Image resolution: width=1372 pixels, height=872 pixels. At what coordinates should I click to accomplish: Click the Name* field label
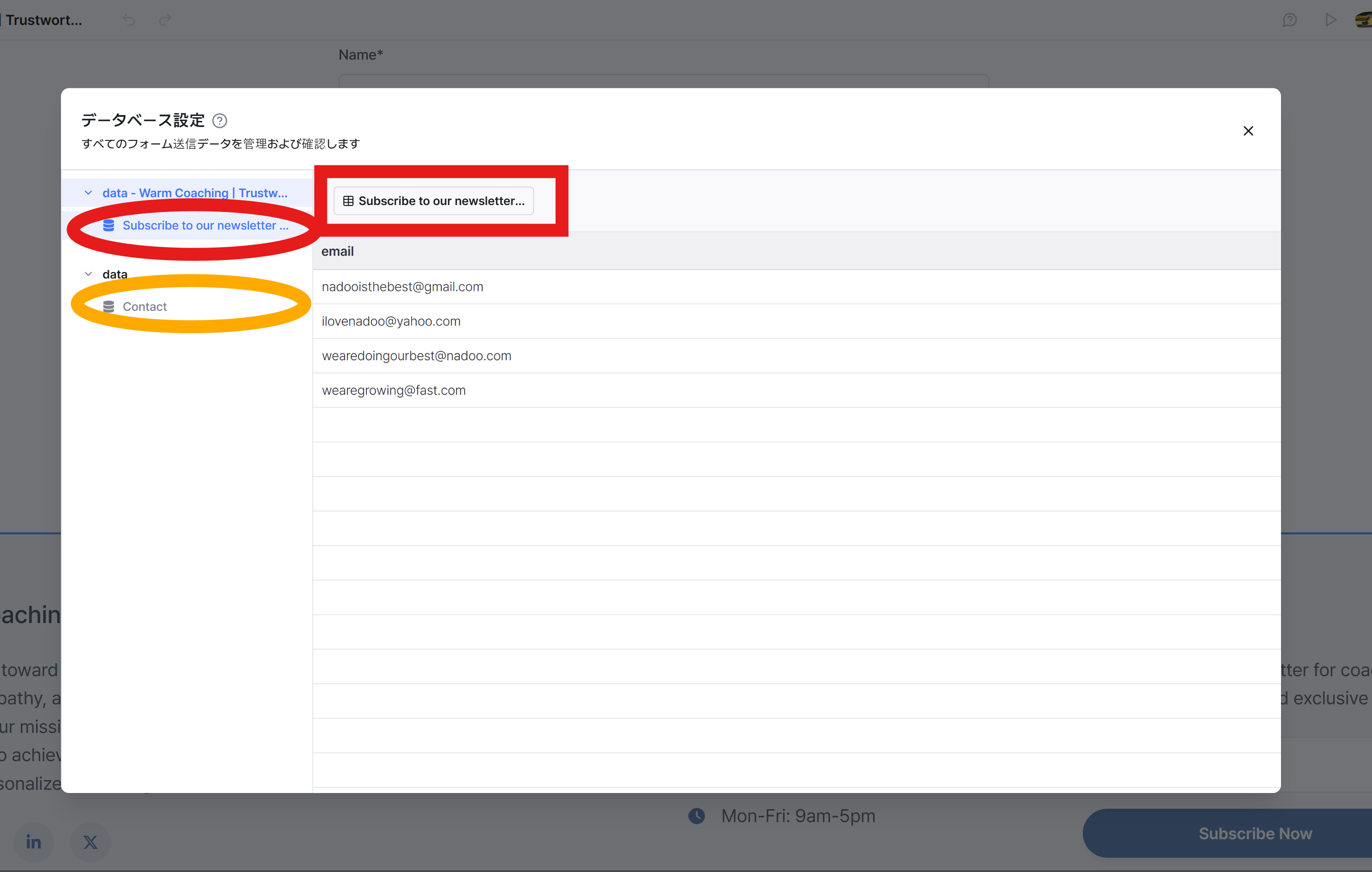click(x=361, y=54)
